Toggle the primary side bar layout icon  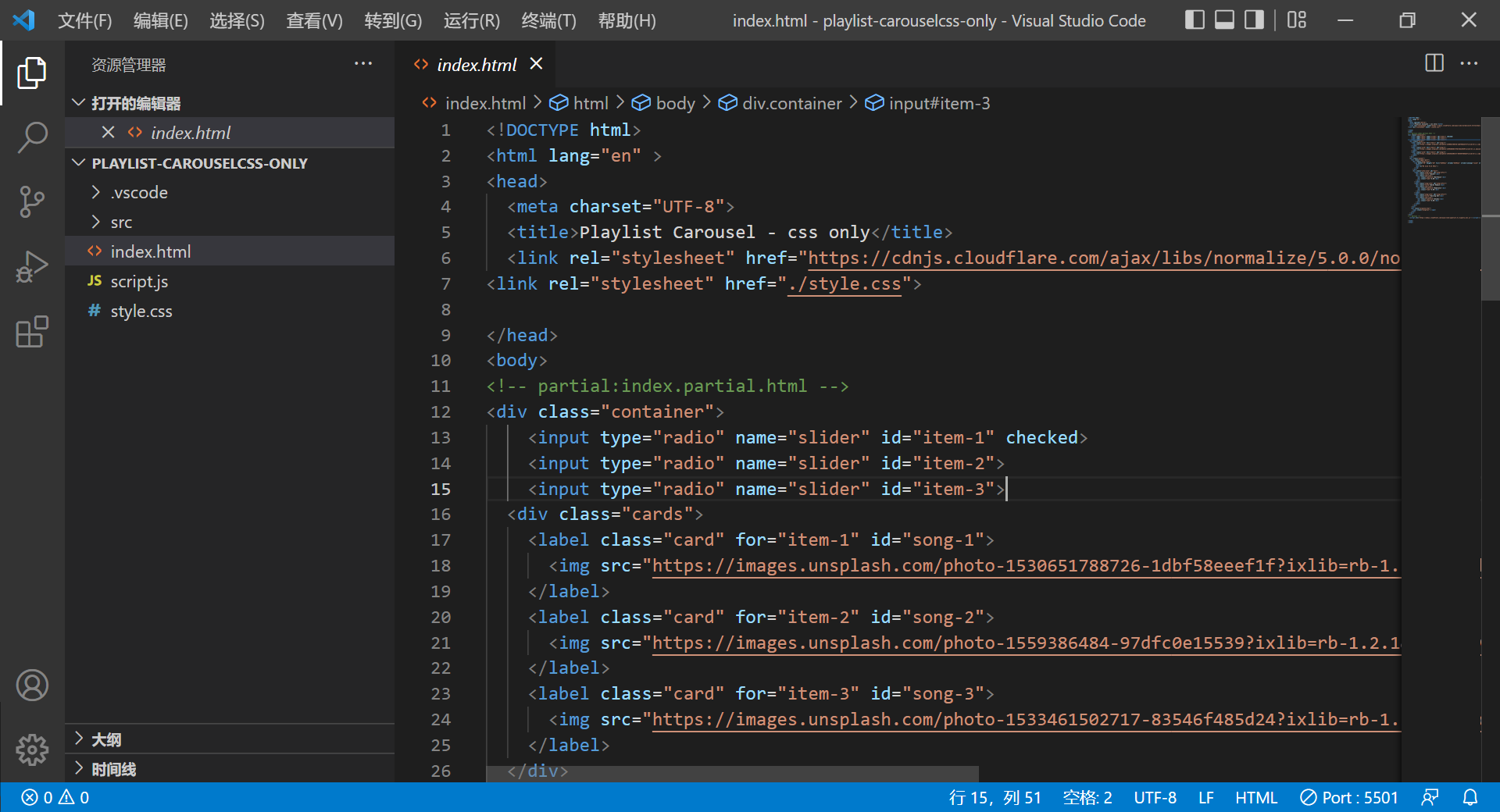point(1195,20)
